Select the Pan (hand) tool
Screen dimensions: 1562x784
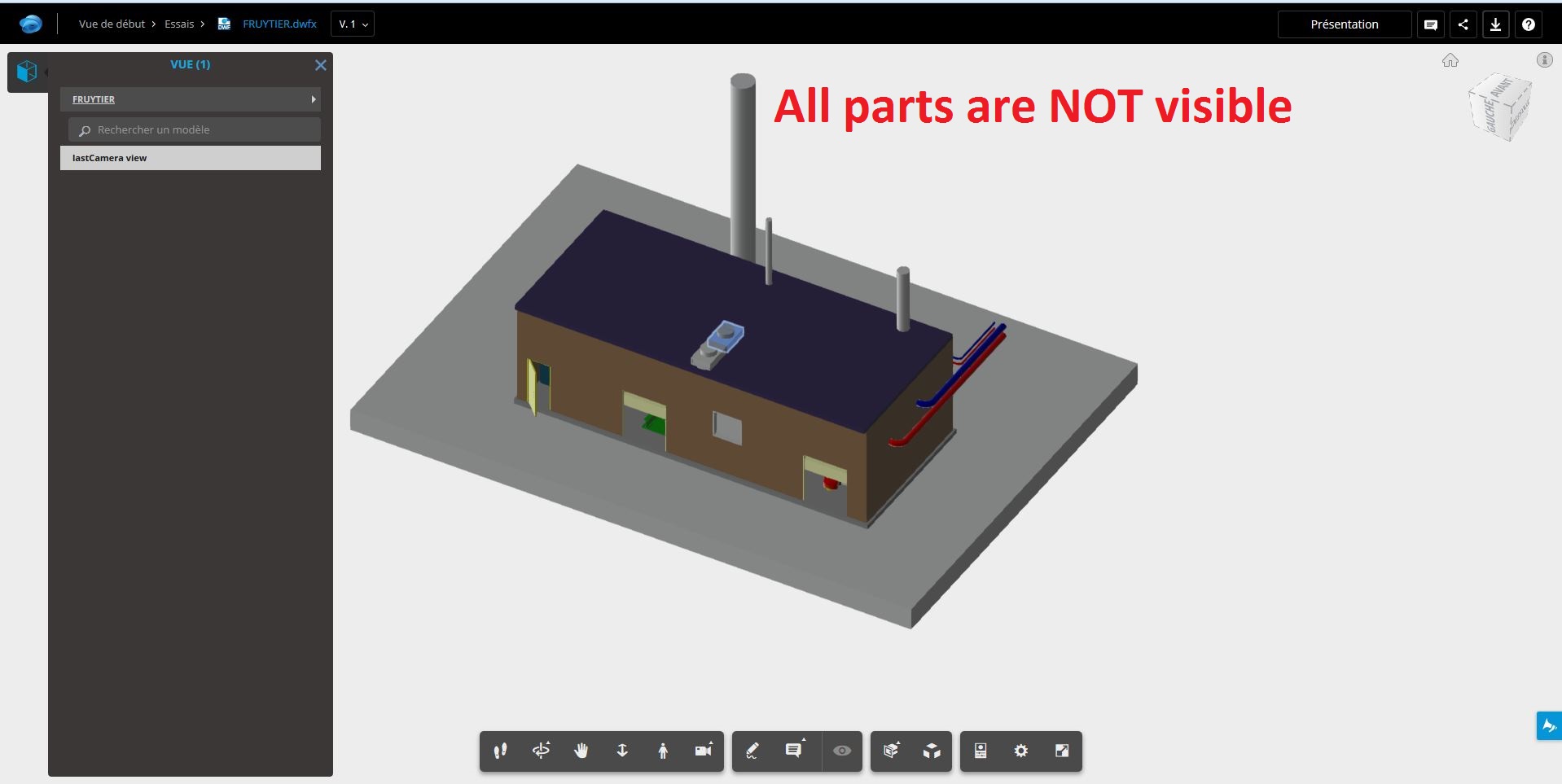click(x=581, y=751)
